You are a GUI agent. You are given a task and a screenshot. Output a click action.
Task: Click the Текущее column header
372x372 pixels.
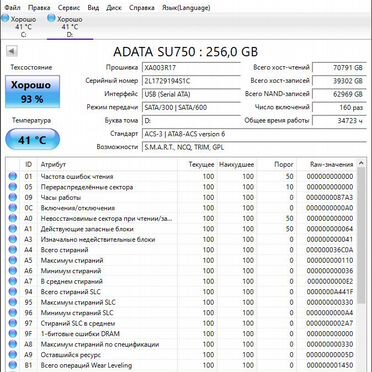click(x=197, y=164)
